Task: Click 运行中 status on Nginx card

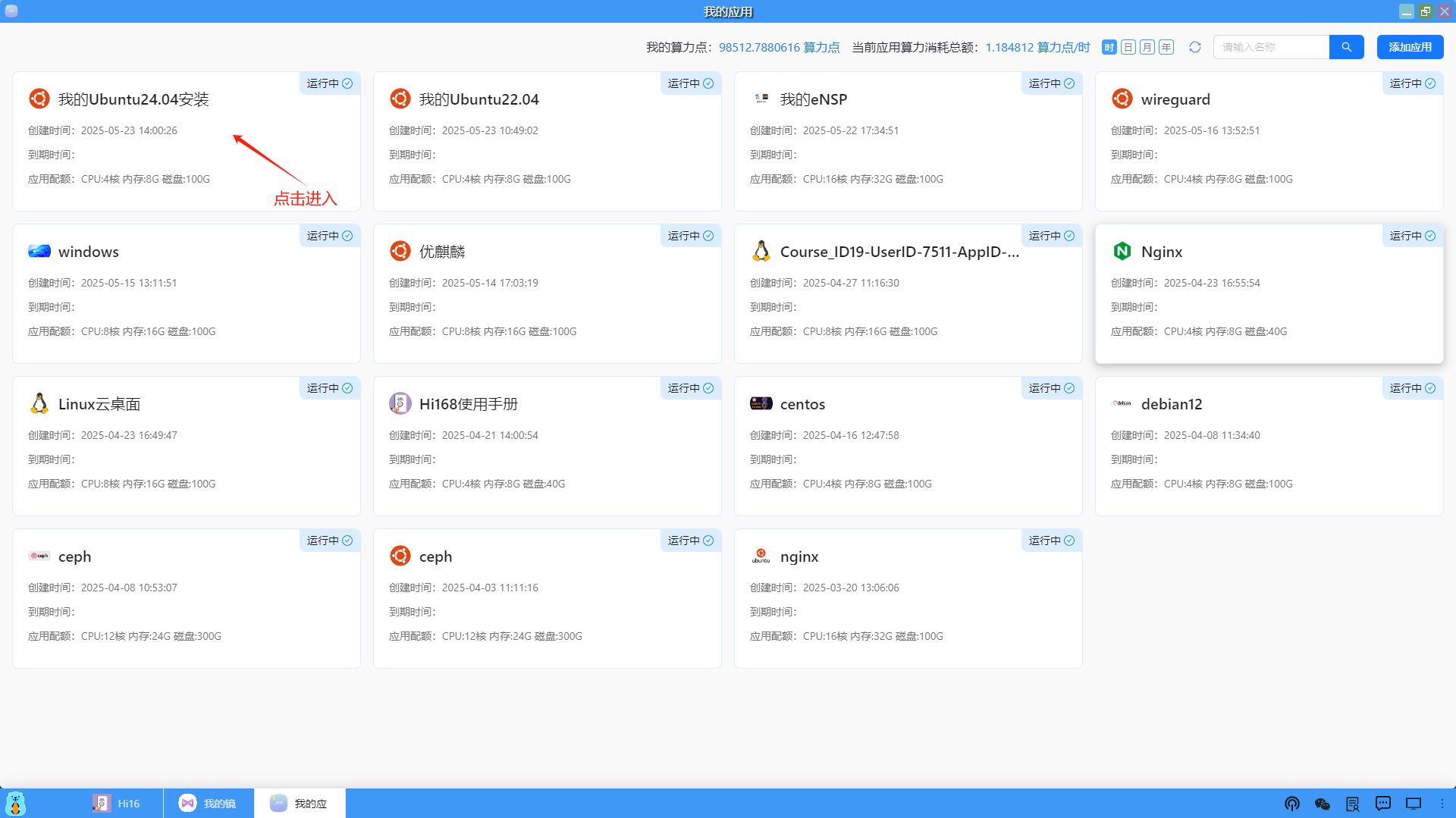Action: pos(1413,236)
